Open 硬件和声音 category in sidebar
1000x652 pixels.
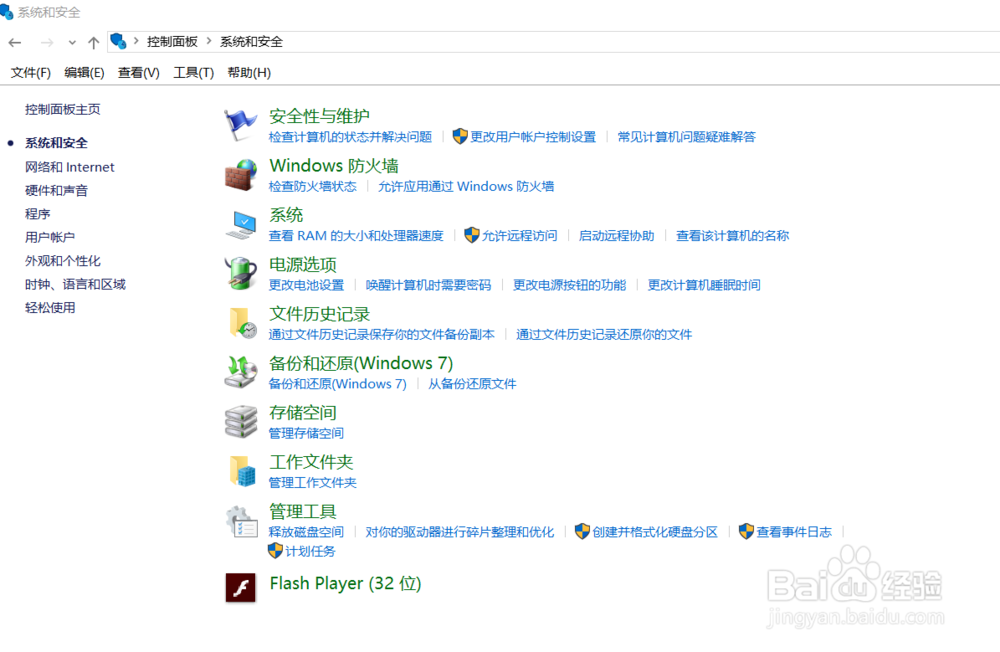pyautogui.click(x=56, y=190)
